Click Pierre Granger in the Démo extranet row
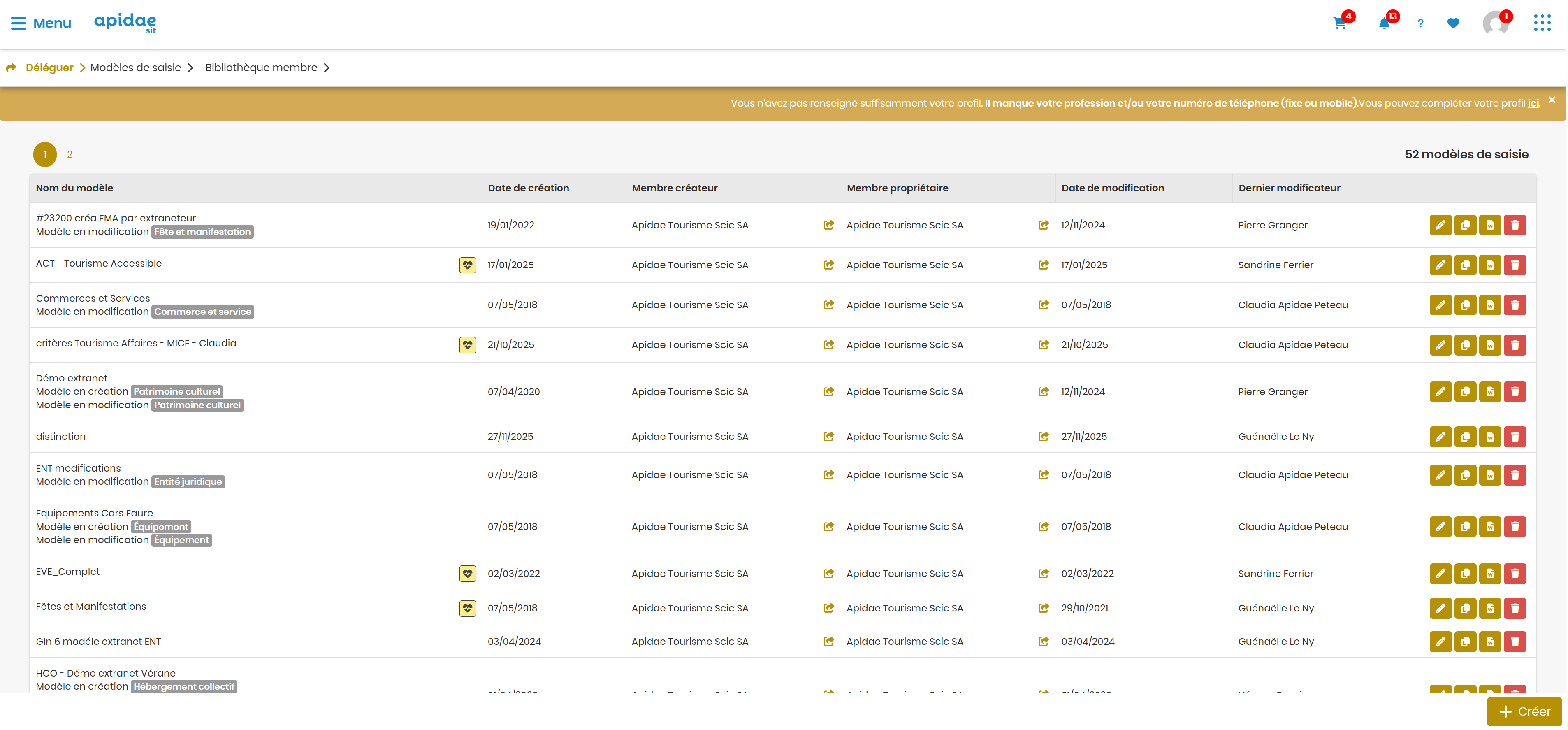1568x730 pixels. (x=1272, y=391)
